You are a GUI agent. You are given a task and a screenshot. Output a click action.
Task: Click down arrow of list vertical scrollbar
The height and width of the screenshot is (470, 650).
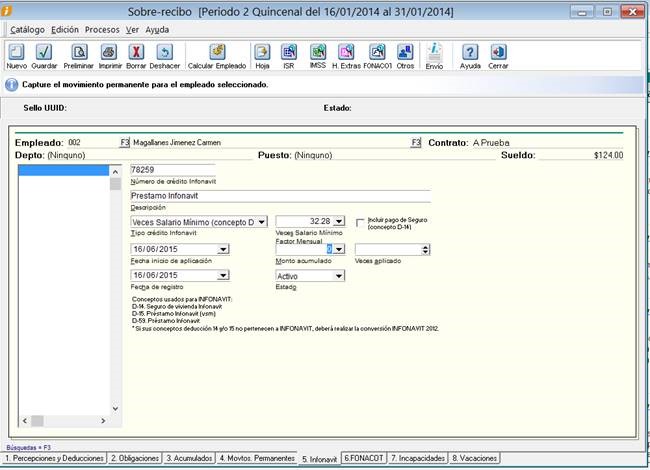click(x=115, y=409)
